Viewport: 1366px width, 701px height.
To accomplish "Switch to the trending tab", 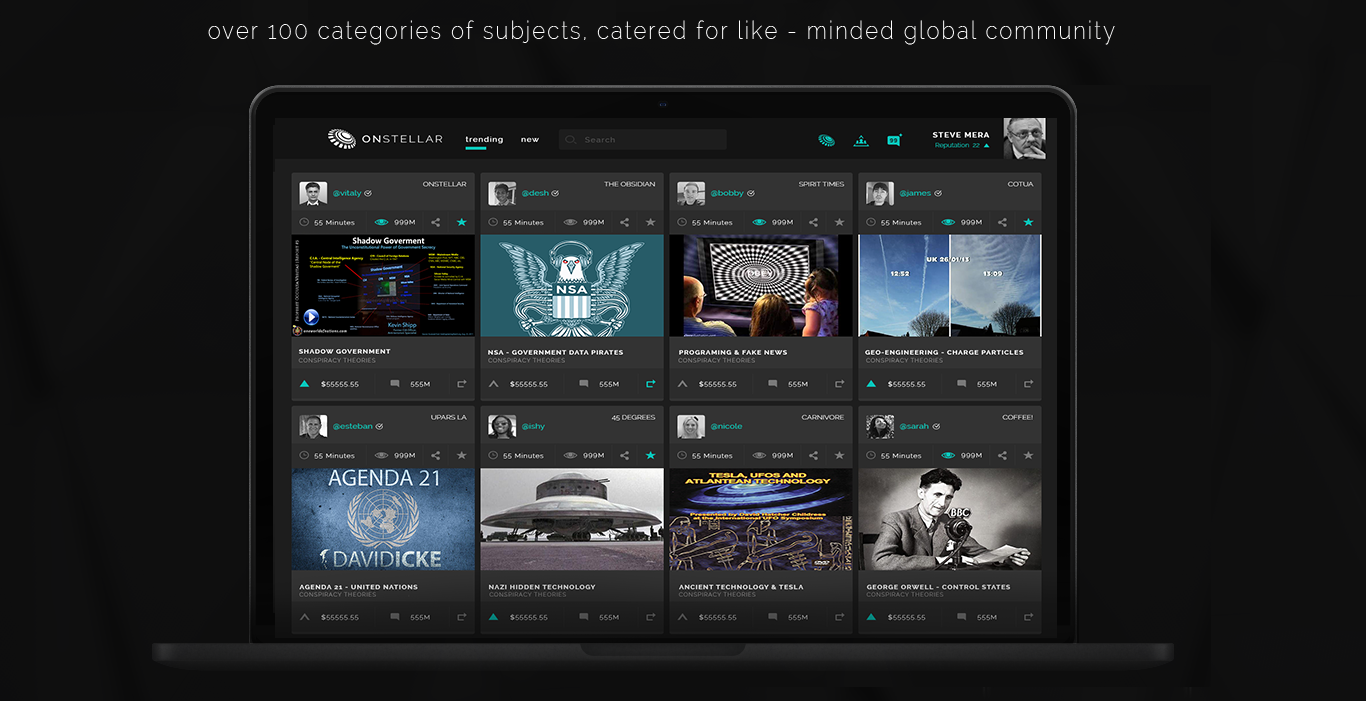I will point(484,140).
